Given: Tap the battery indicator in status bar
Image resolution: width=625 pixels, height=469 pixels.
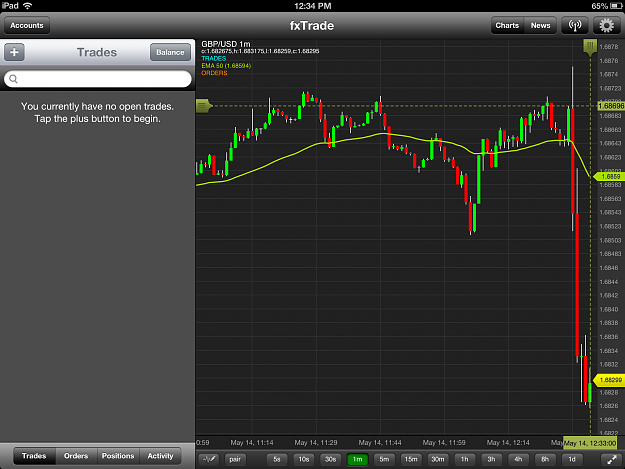Looking at the screenshot, I should pyautogui.click(x=615, y=6).
